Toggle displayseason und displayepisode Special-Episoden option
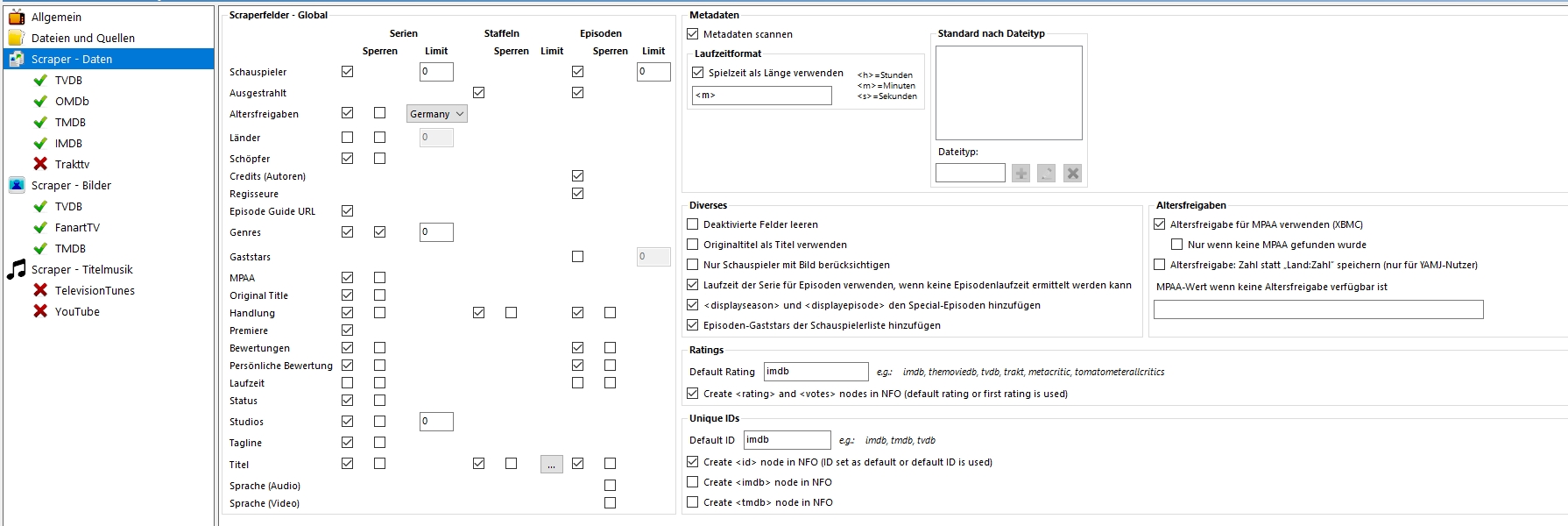Image resolution: width=1568 pixels, height=526 pixels. coord(693,305)
